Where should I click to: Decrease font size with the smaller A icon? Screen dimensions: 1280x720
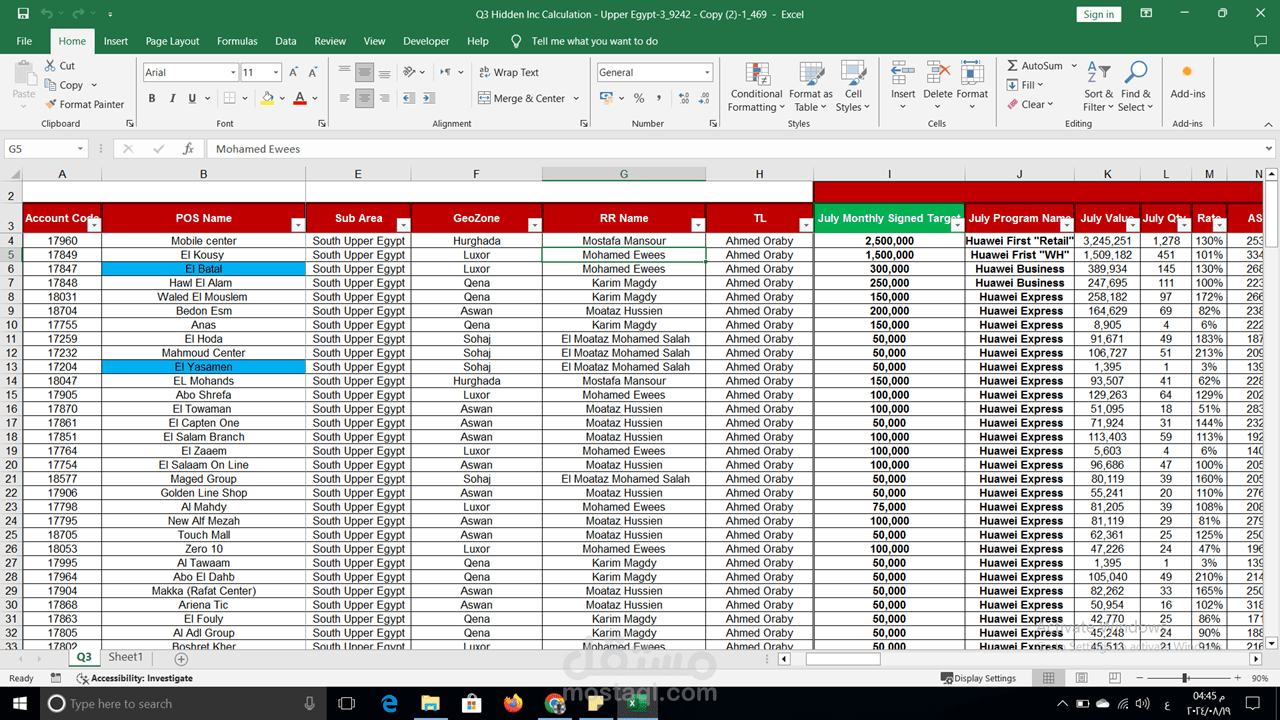click(x=313, y=72)
